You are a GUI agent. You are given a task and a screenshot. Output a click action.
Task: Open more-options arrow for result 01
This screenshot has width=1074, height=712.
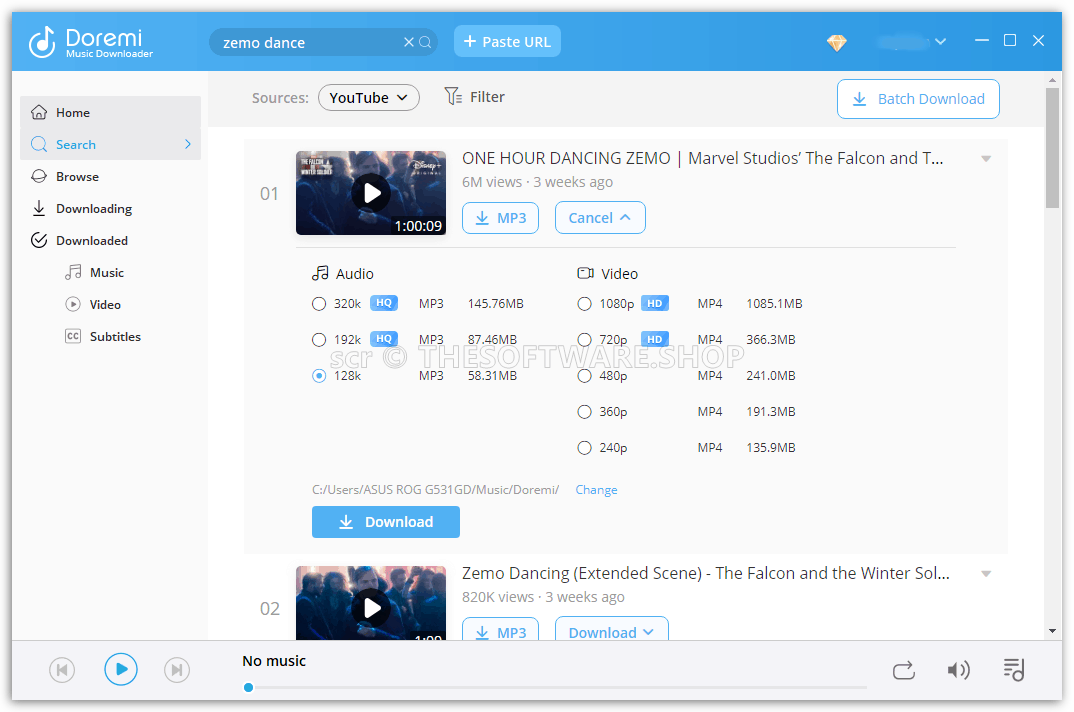click(986, 159)
